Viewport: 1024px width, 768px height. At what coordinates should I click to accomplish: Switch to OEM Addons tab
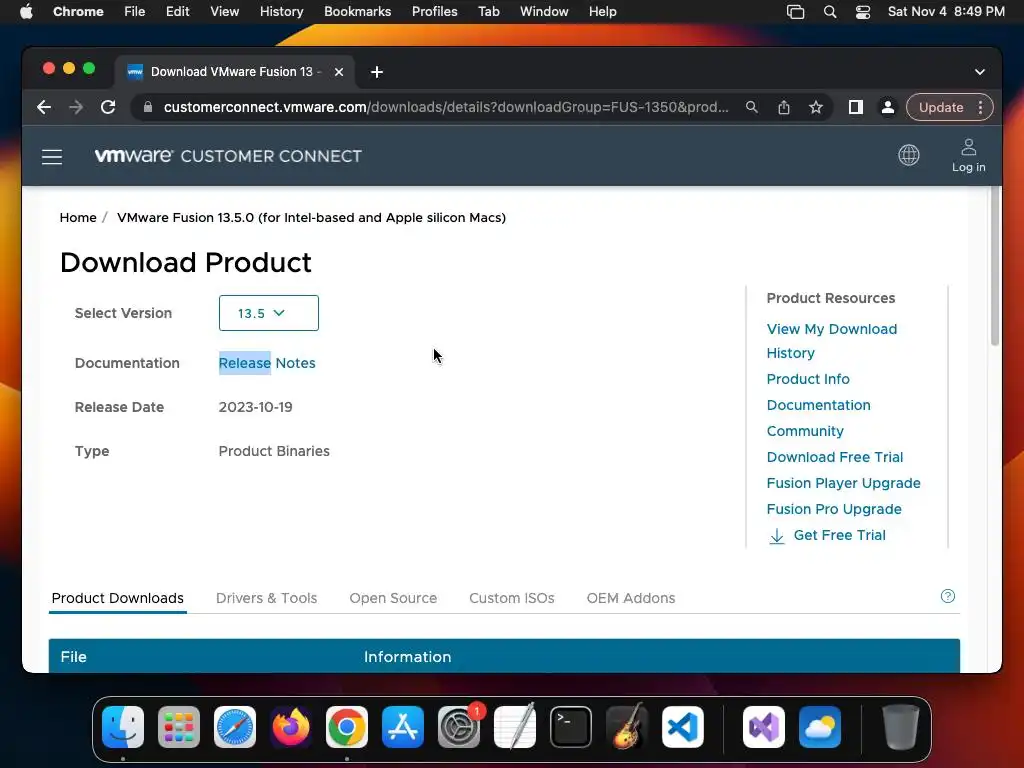click(x=631, y=598)
